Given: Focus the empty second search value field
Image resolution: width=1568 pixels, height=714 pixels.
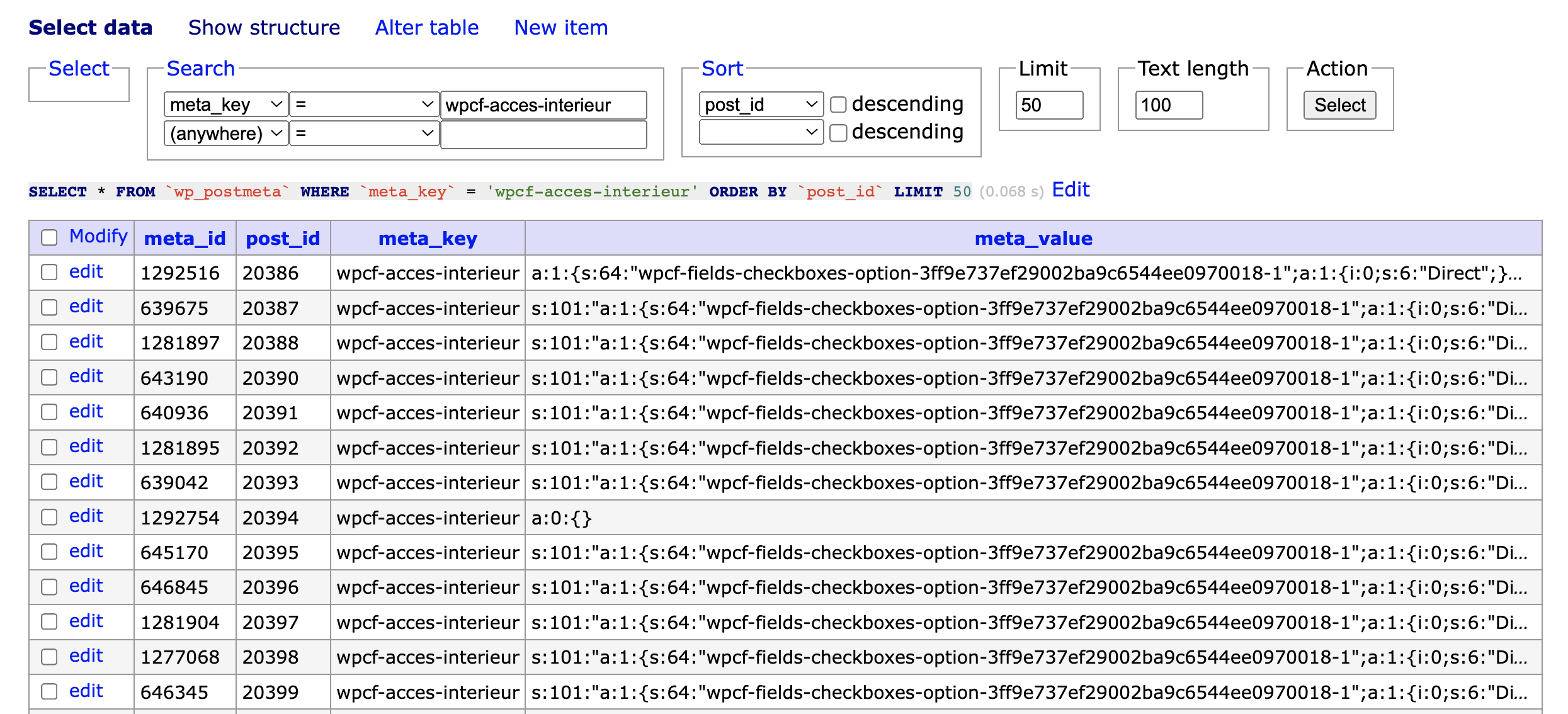Looking at the screenshot, I should coord(543,135).
